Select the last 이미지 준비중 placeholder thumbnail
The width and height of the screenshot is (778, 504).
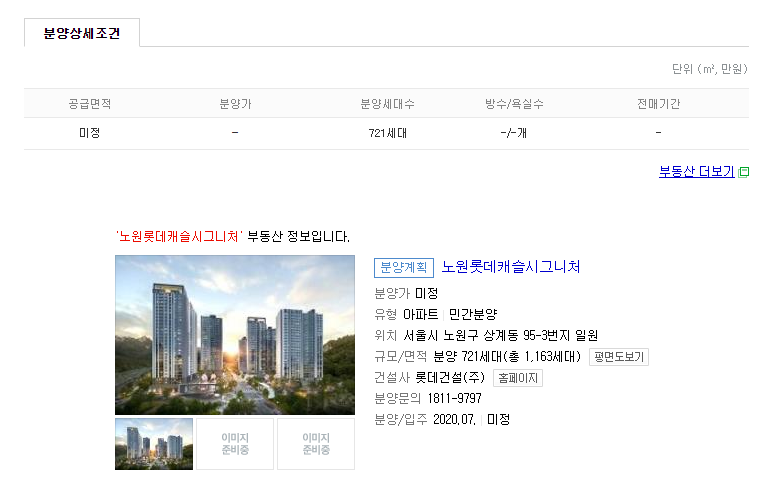(x=316, y=443)
